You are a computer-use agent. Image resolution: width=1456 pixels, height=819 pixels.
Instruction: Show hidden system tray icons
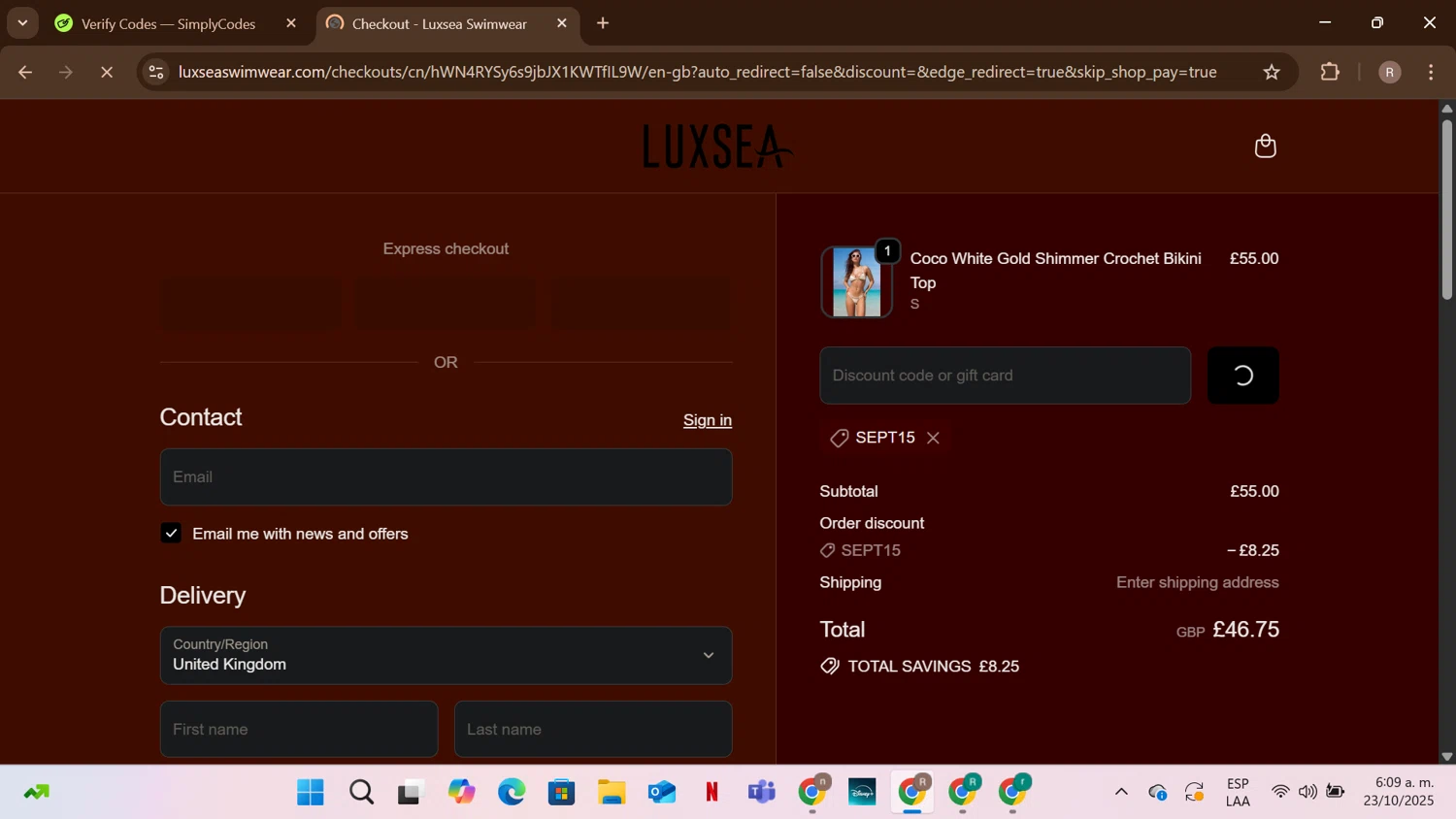point(1121,792)
